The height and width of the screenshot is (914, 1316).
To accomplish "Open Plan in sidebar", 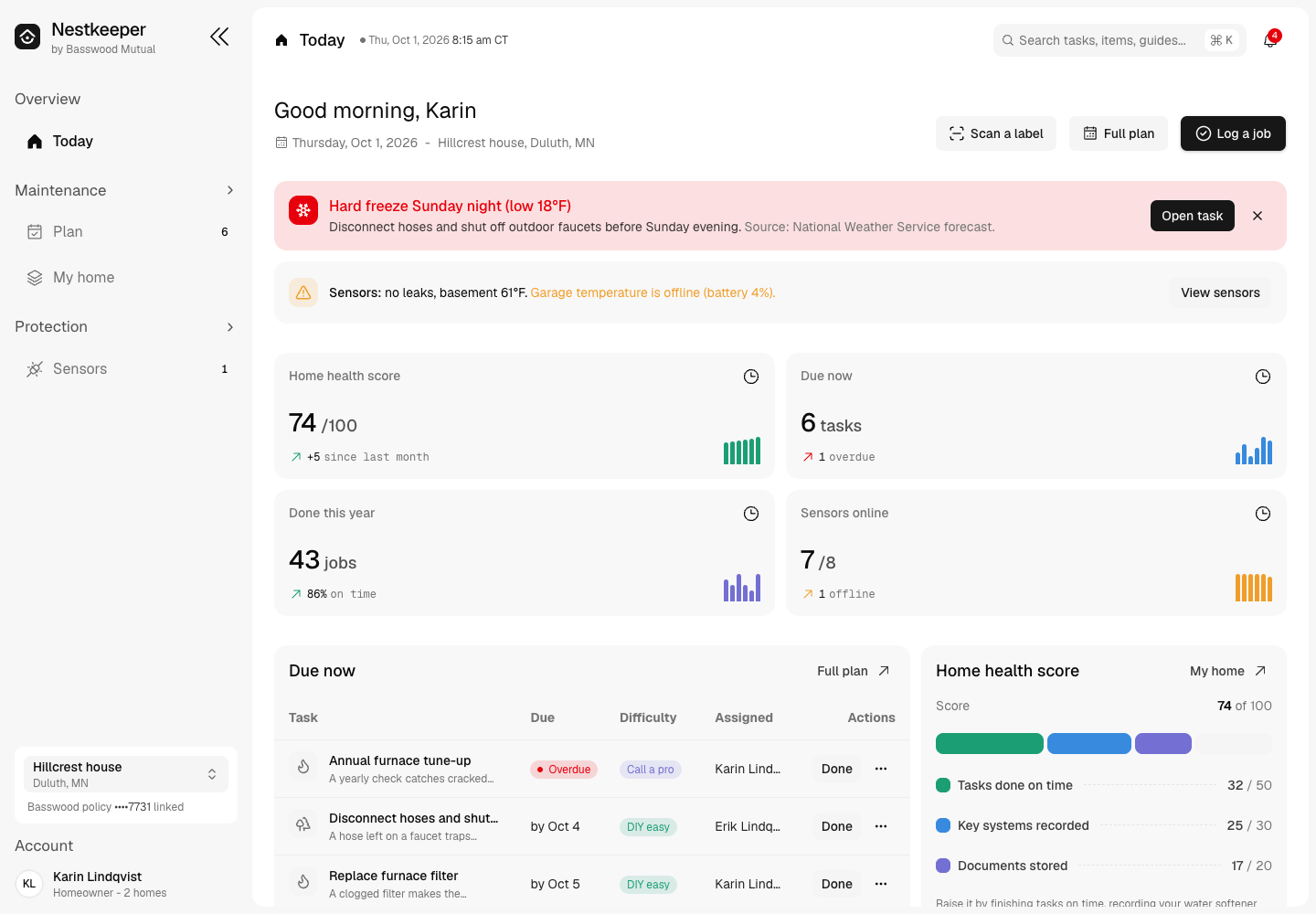I will point(126,232).
